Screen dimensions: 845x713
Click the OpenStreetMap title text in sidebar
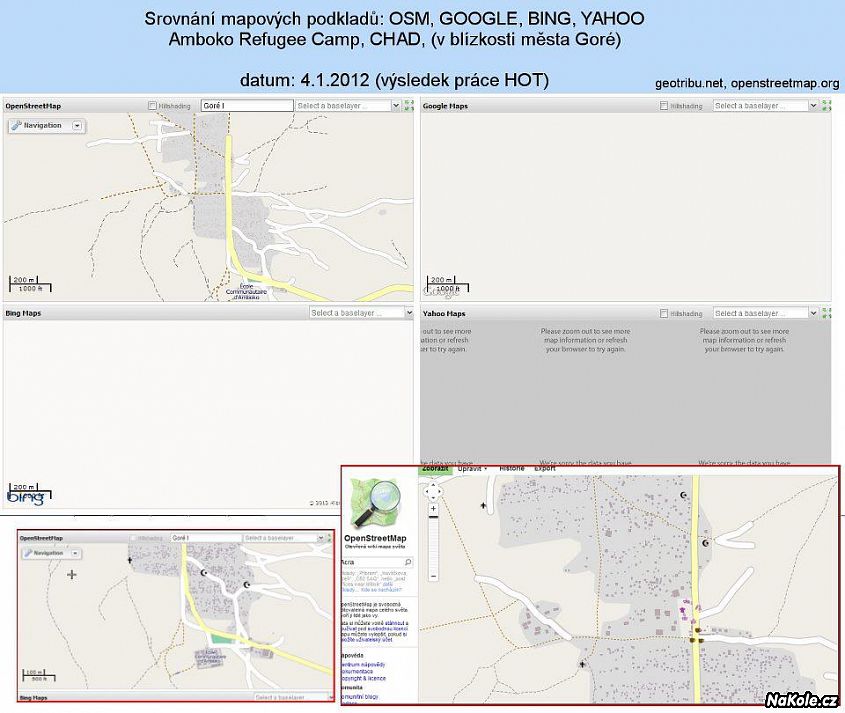[375, 538]
